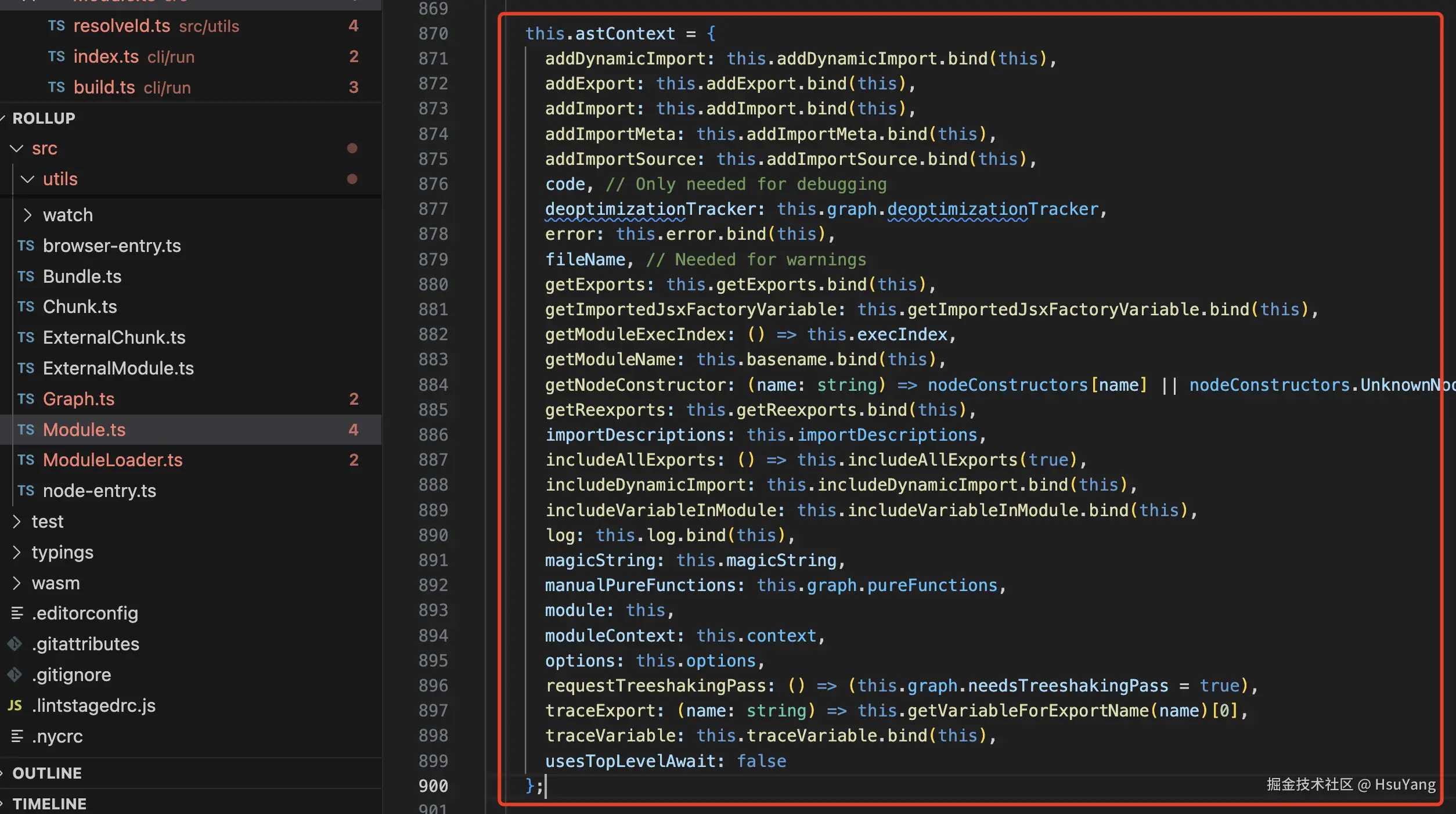Click the TS icon beside Bundle.ts

[26, 276]
